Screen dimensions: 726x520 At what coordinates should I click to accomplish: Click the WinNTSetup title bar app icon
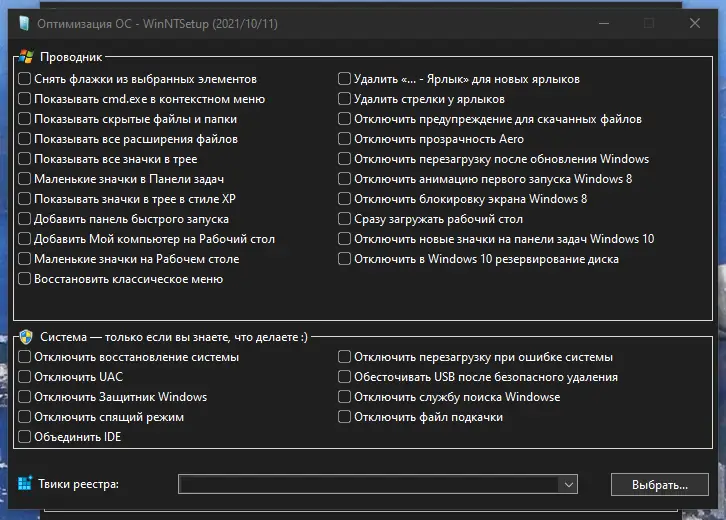pyautogui.click(x=22, y=23)
